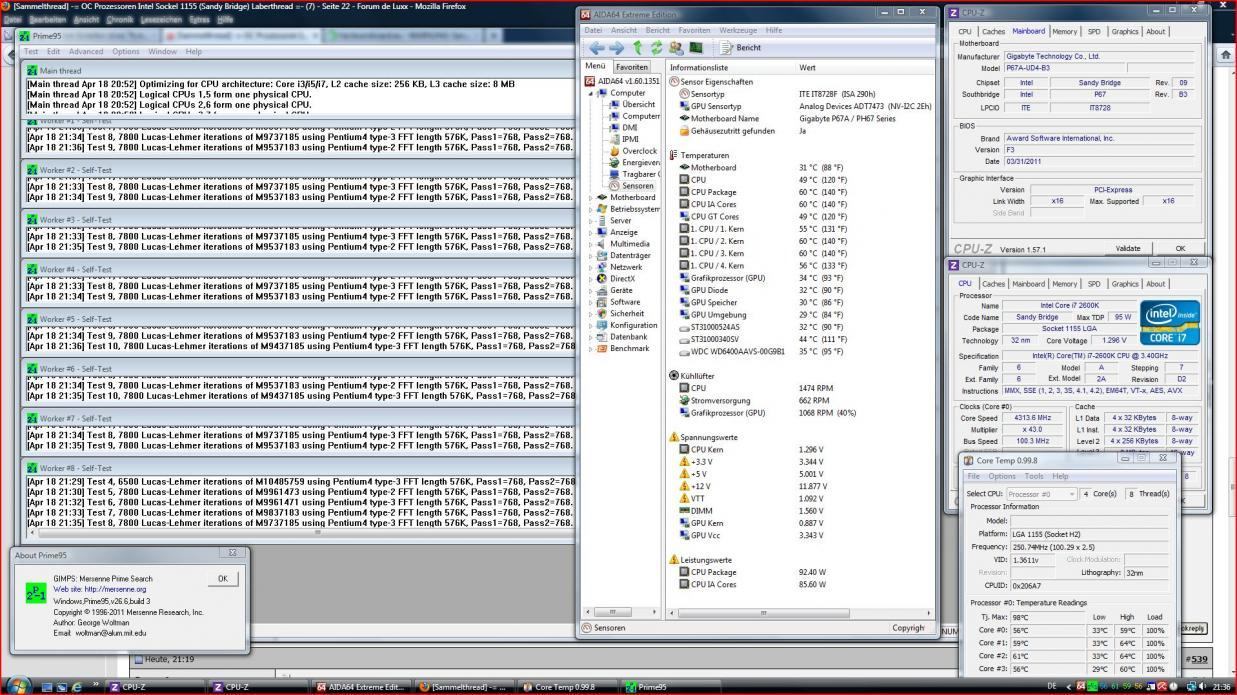Switch to Core Temp 0.99.8 taskbar button
Image resolution: width=1237 pixels, height=695 pixels.
point(565,687)
